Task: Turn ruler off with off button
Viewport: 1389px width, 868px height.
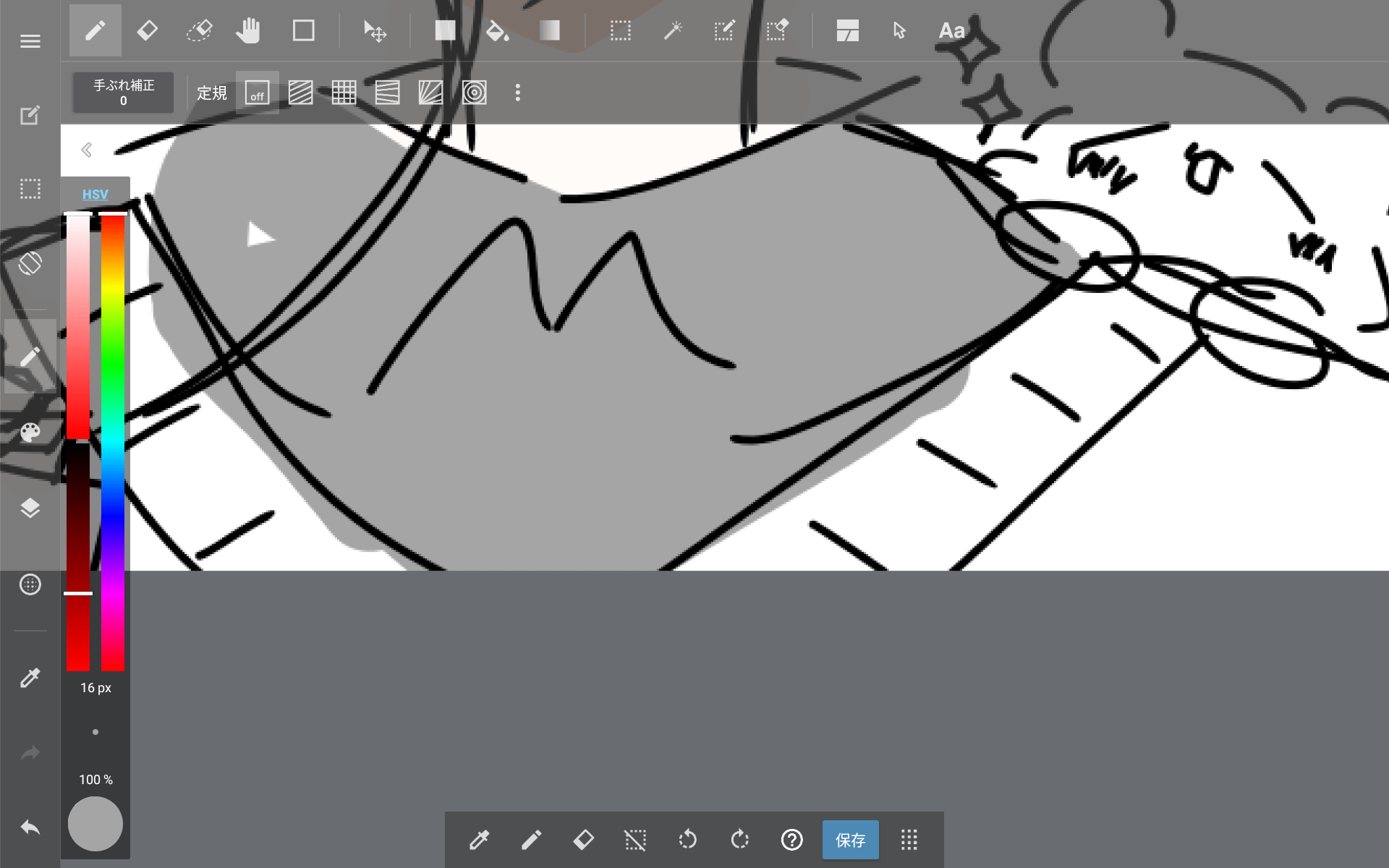Action: coord(257,93)
